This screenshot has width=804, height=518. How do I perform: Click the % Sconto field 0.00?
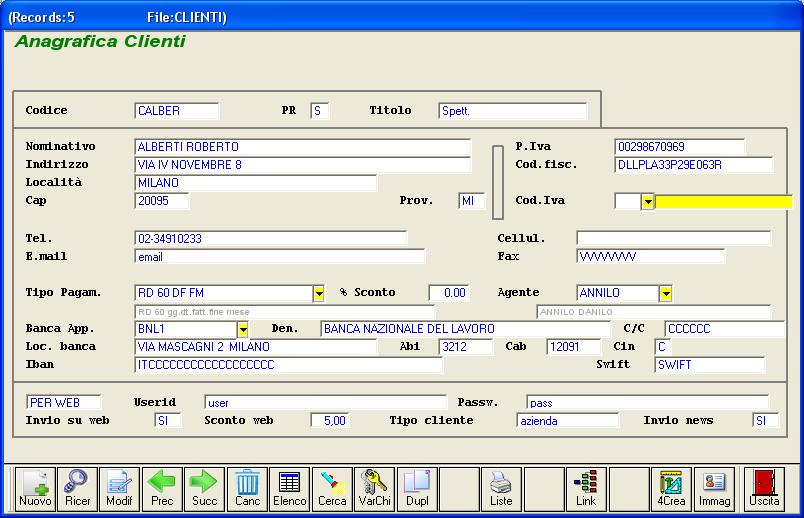point(449,293)
